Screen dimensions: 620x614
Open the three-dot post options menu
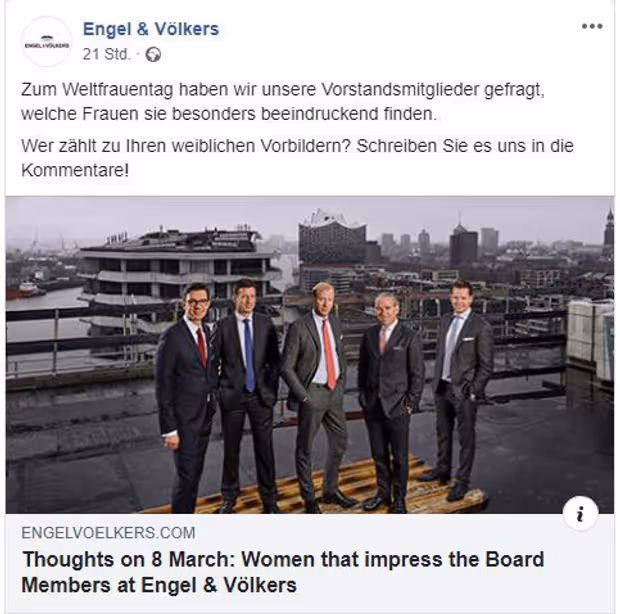pos(592,26)
